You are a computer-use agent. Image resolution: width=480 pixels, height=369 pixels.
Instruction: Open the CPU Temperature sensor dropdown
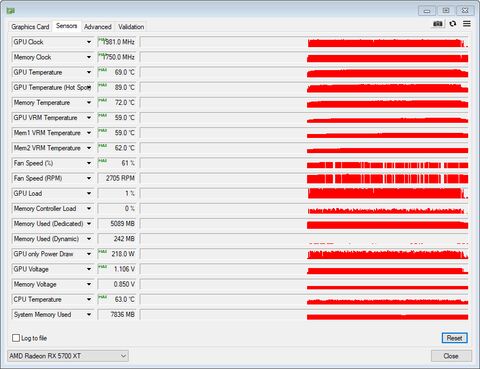89,299
